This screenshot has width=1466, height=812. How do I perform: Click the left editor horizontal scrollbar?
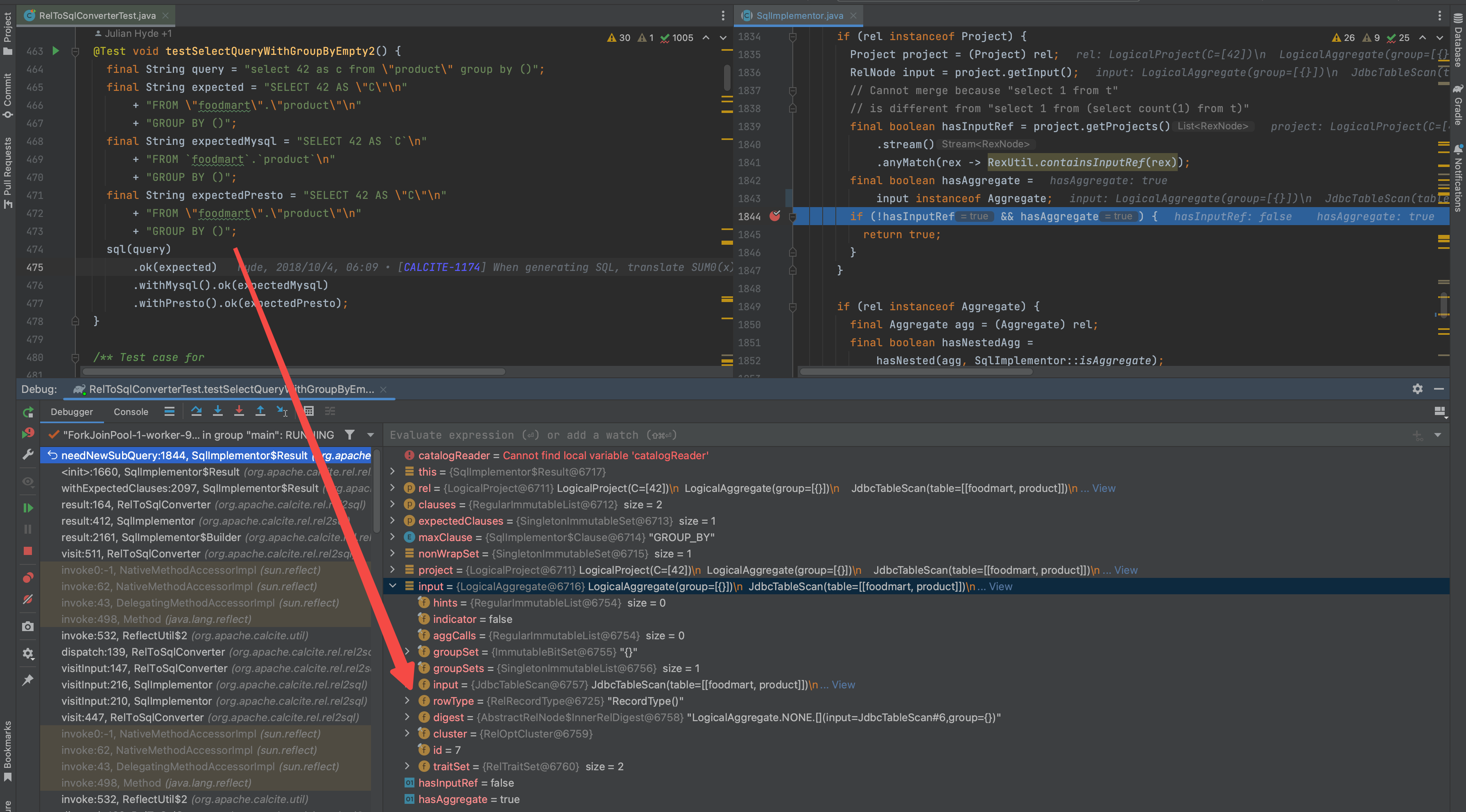(294, 372)
